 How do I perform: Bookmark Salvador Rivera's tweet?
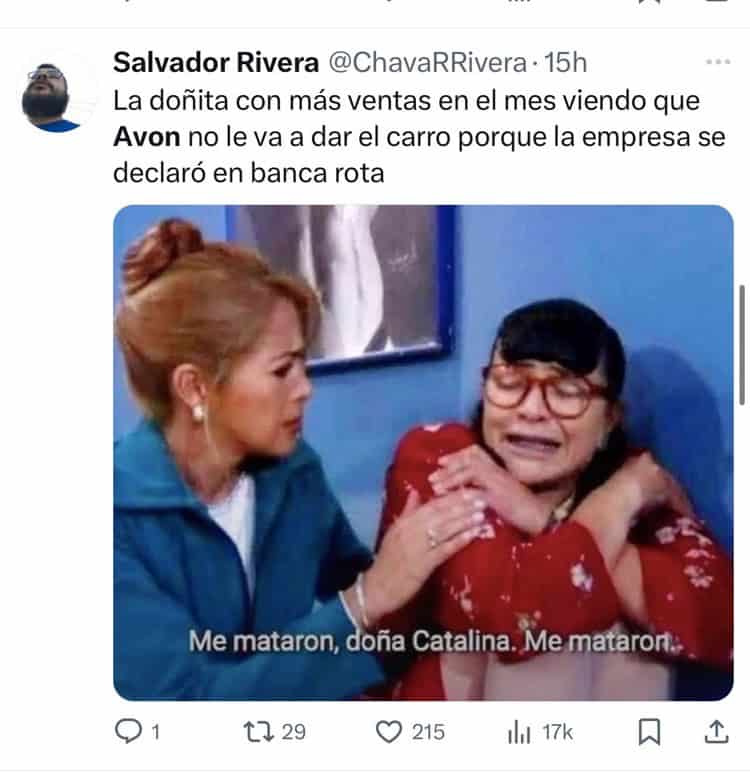(649, 731)
